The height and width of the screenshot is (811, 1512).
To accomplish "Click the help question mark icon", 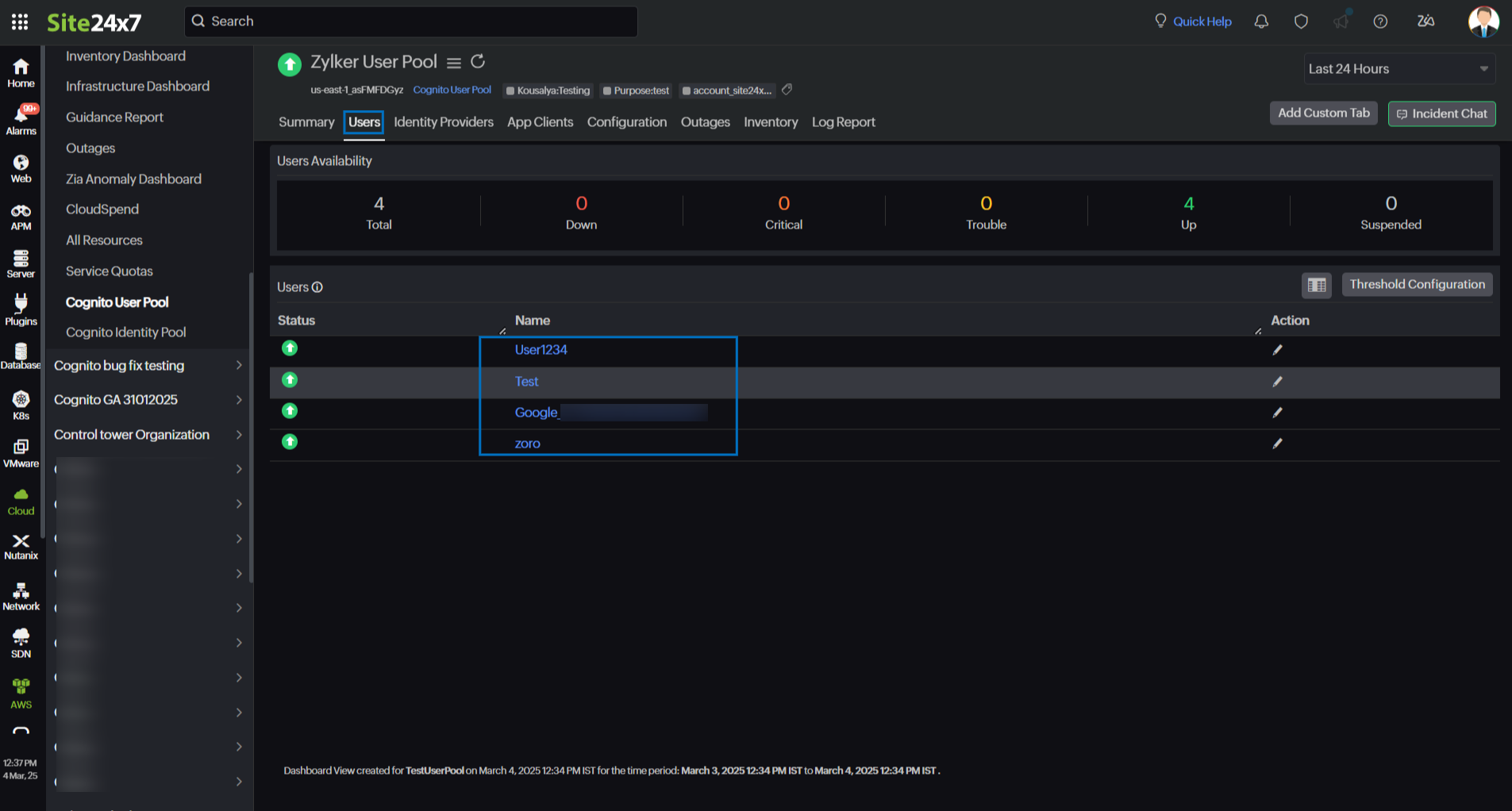I will point(1380,21).
